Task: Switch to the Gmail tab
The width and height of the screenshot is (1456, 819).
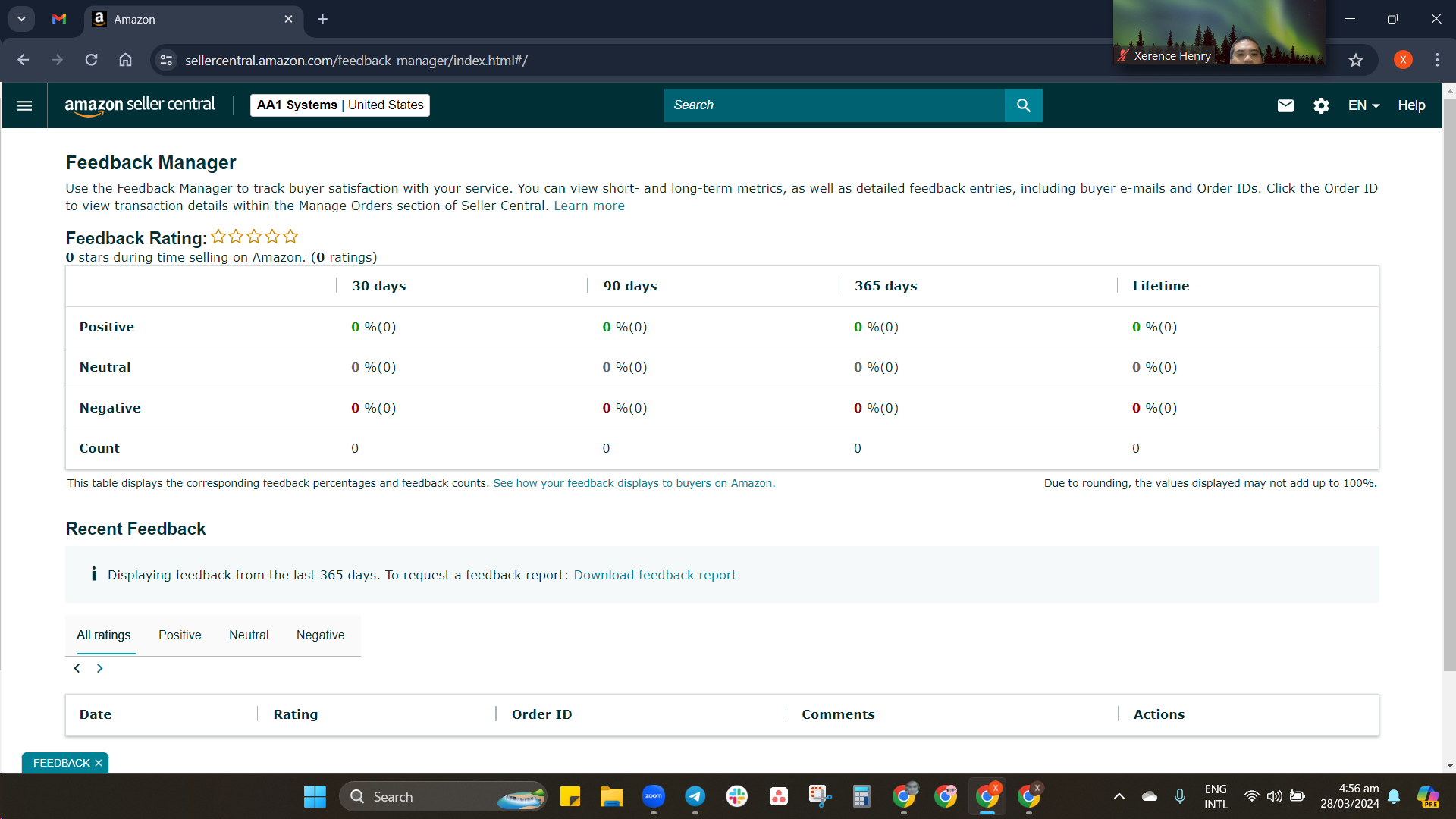Action: (59, 19)
